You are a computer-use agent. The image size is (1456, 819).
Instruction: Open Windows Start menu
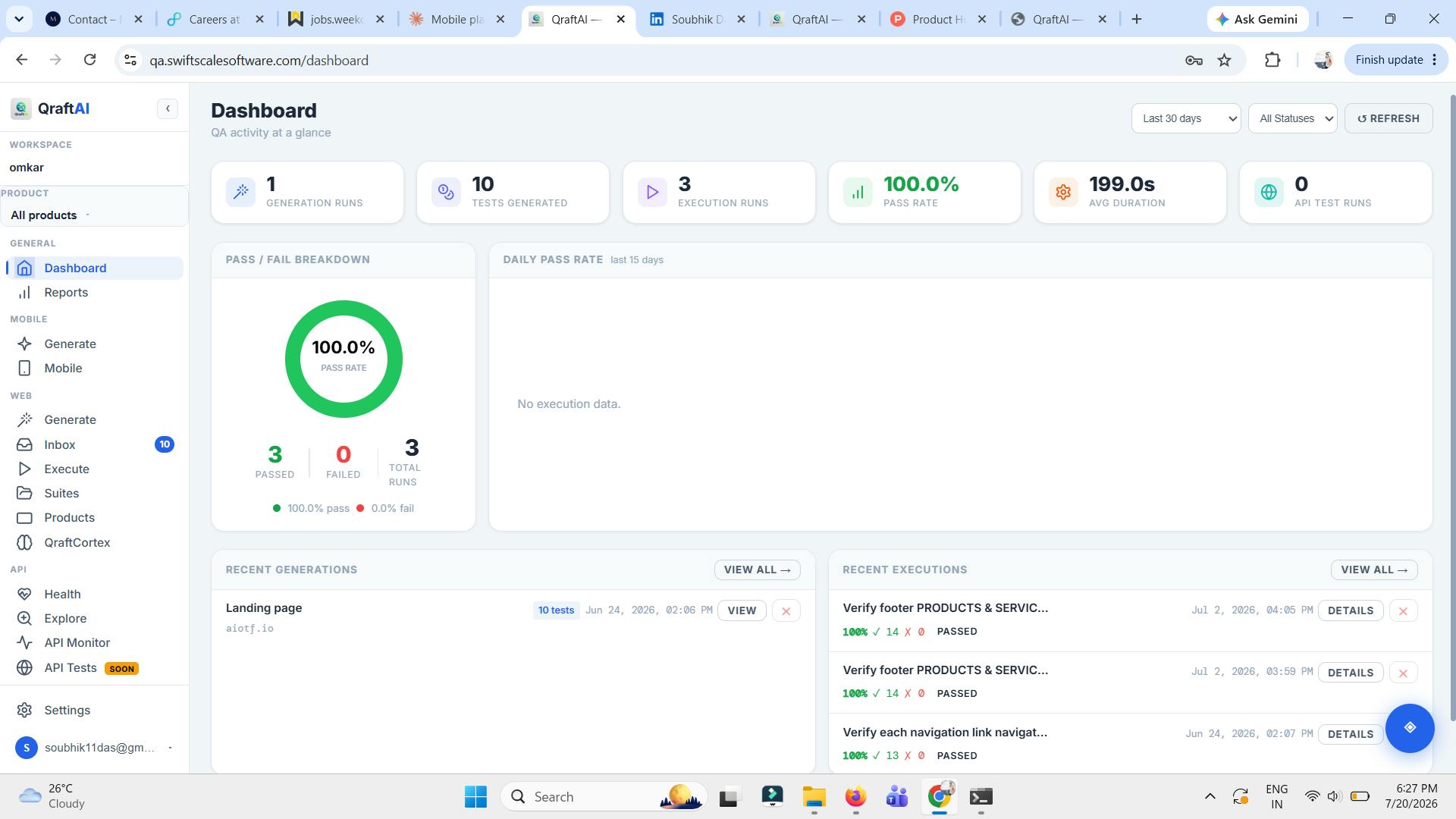click(x=475, y=796)
